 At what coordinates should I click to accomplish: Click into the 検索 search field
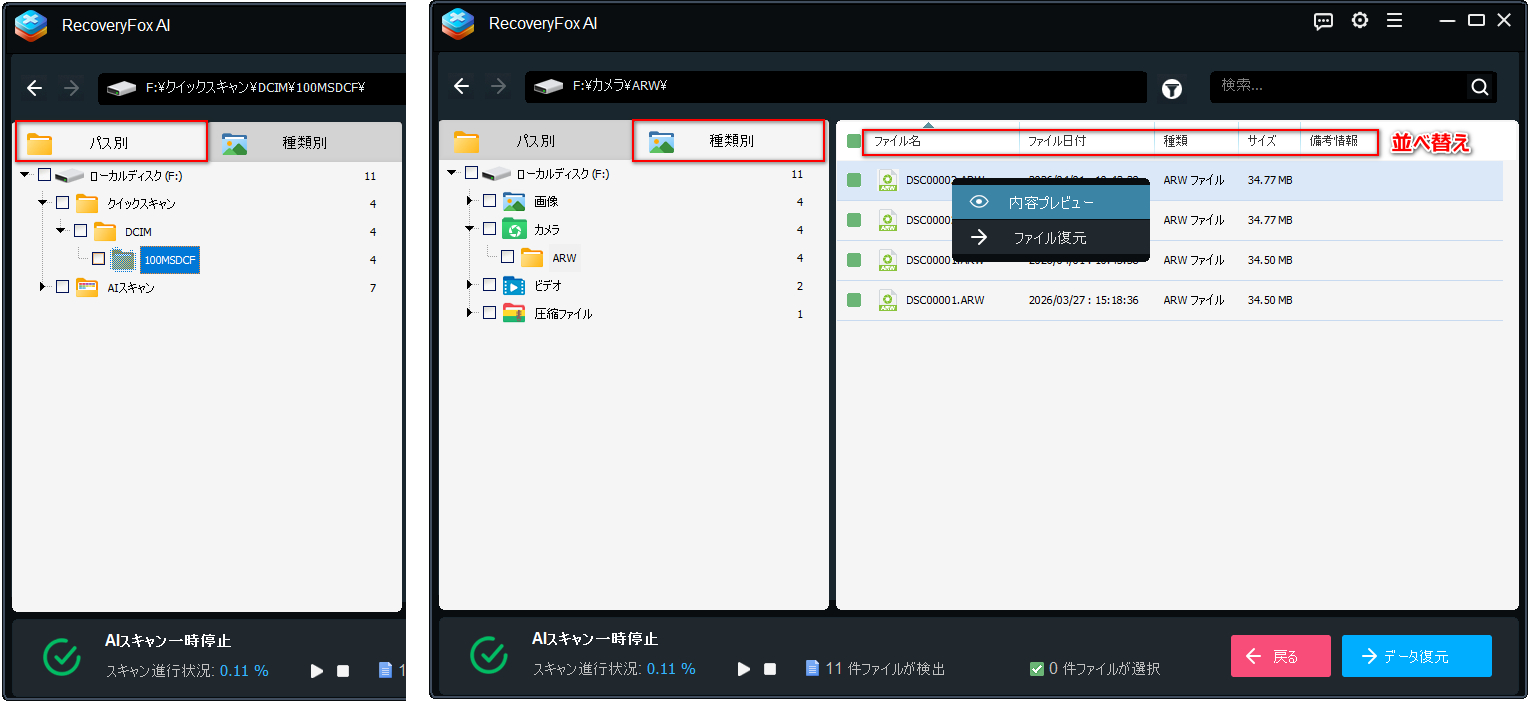1338,87
